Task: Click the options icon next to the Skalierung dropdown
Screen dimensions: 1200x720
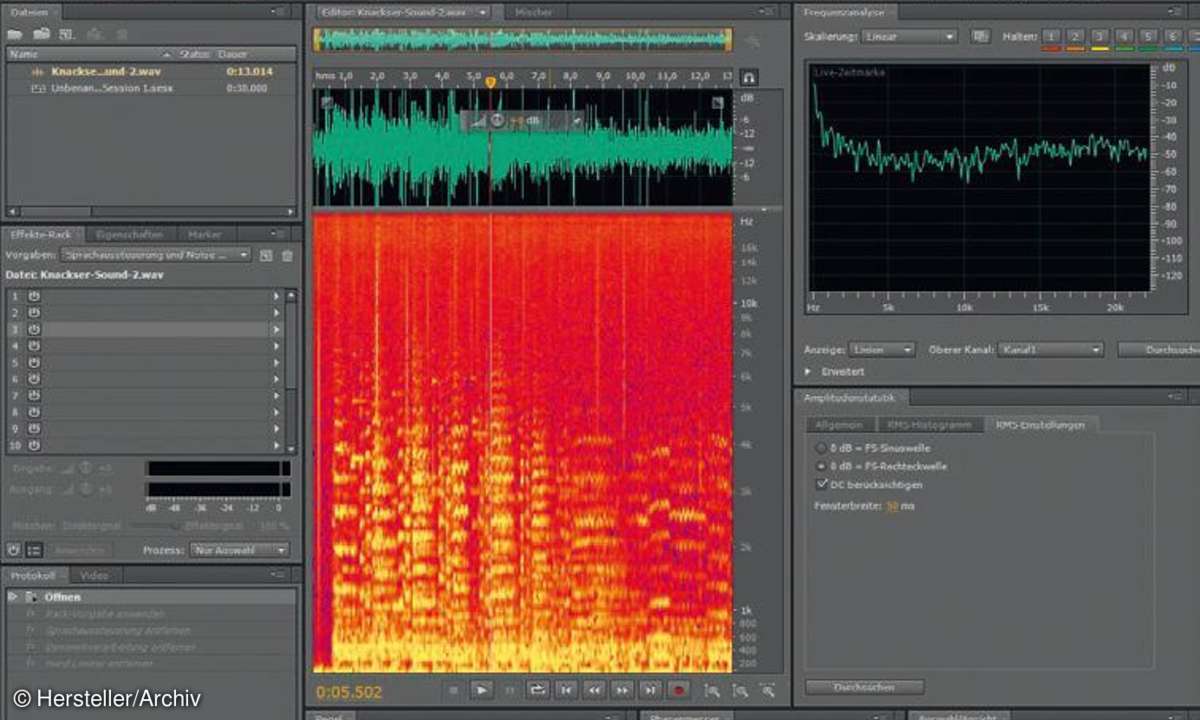Action: click(981, 36)
